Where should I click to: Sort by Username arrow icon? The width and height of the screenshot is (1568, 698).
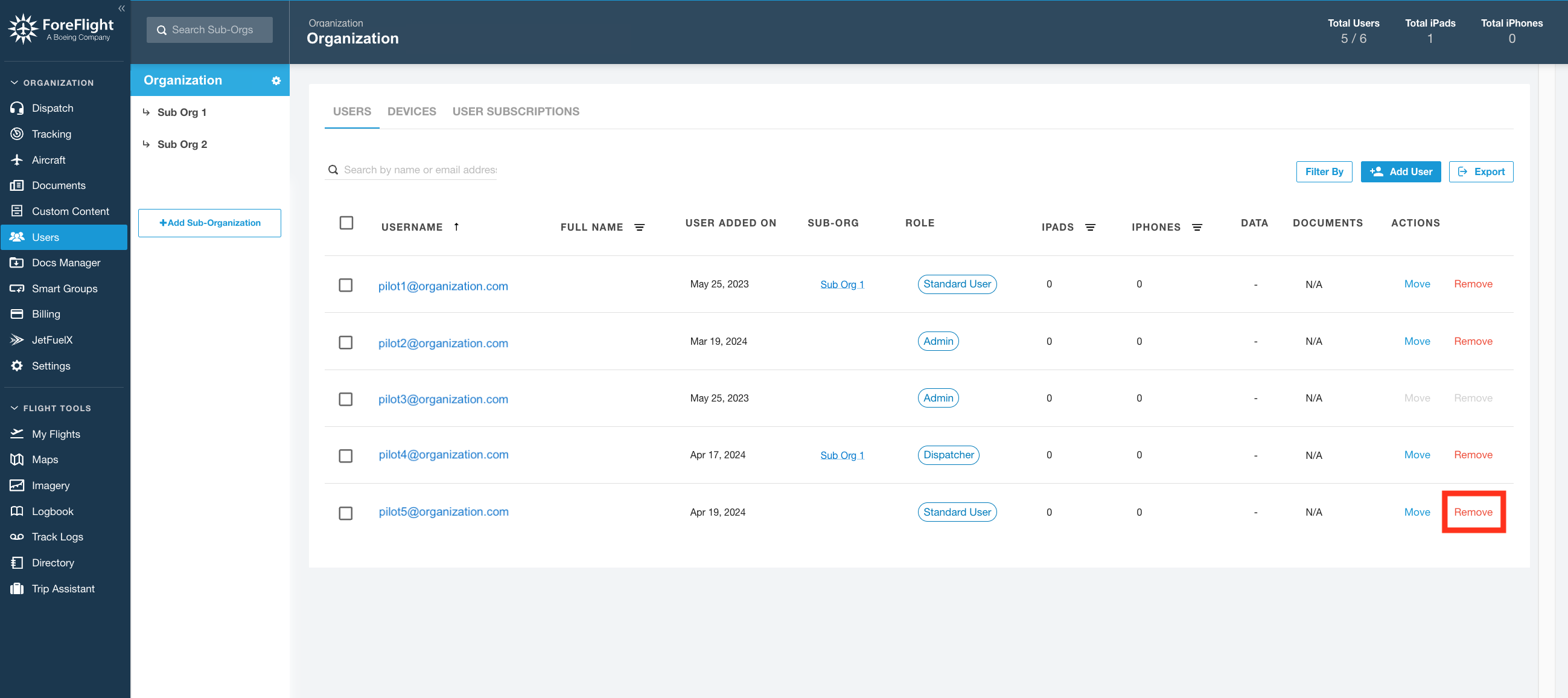[x=456, y=226]
